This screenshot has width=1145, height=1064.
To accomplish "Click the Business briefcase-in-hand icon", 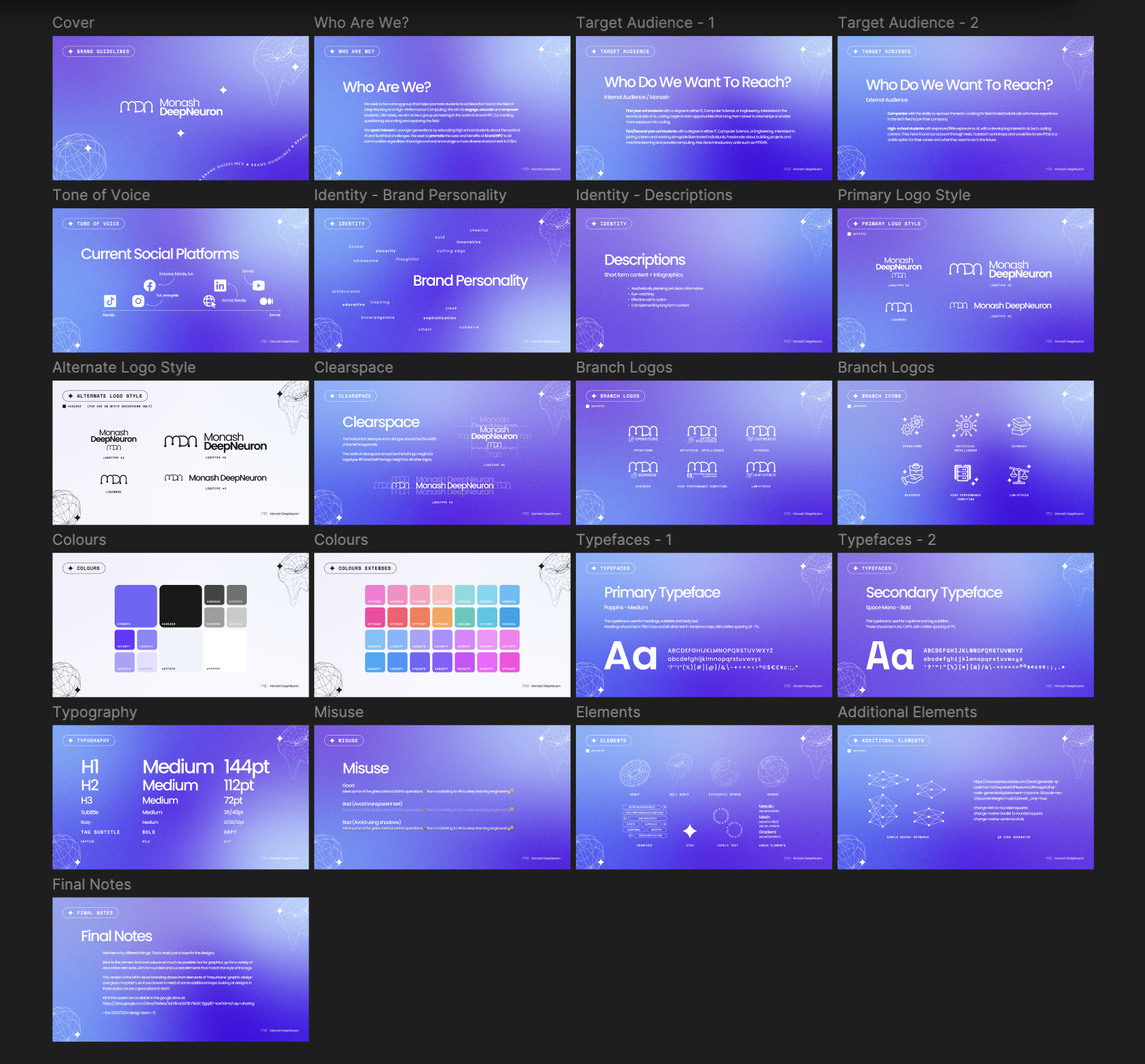I will pyautogui.click(x=912, y=474).
